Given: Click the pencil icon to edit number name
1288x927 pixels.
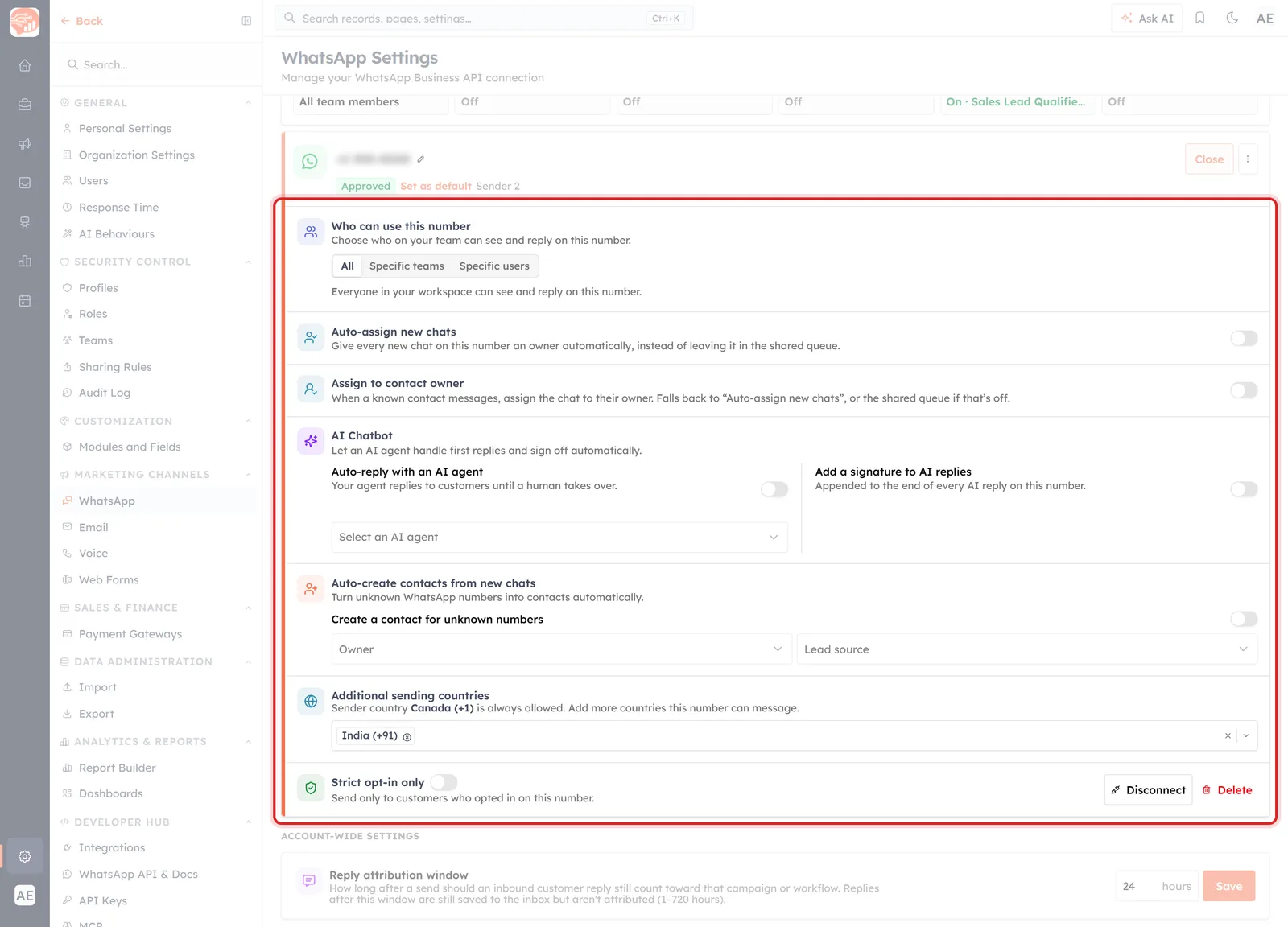Looking at the screenshot, I should 420,159.
